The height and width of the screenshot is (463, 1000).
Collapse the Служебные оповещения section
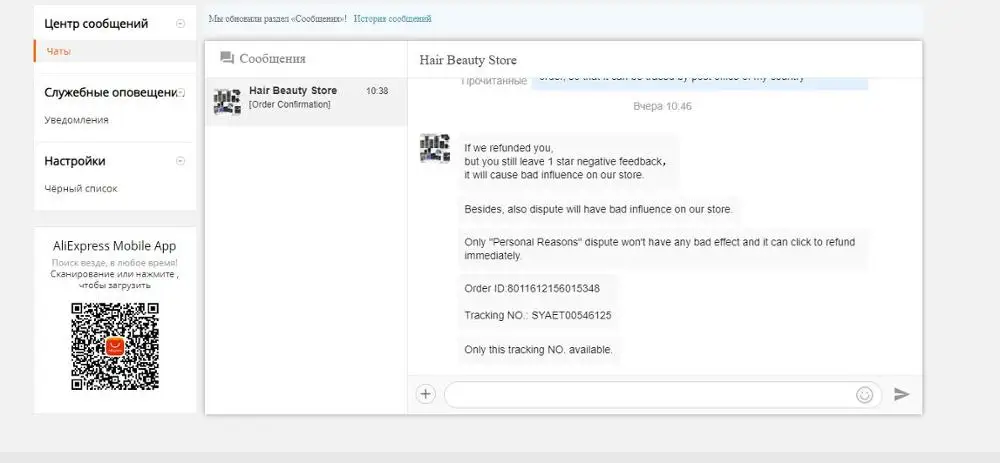tap(181, 92)
